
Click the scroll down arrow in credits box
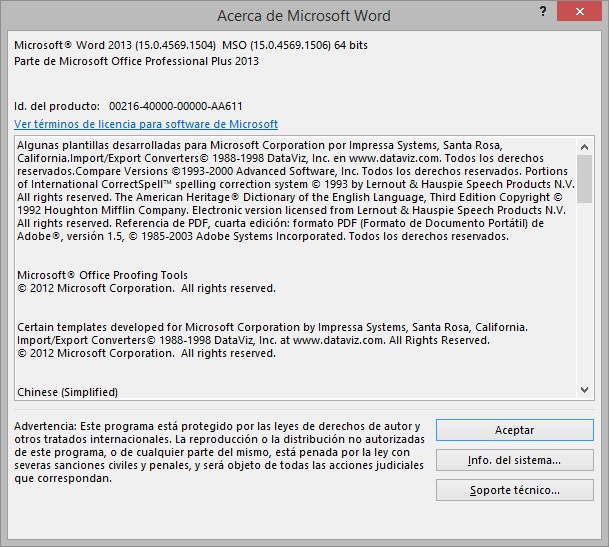[x=585, y=390]
